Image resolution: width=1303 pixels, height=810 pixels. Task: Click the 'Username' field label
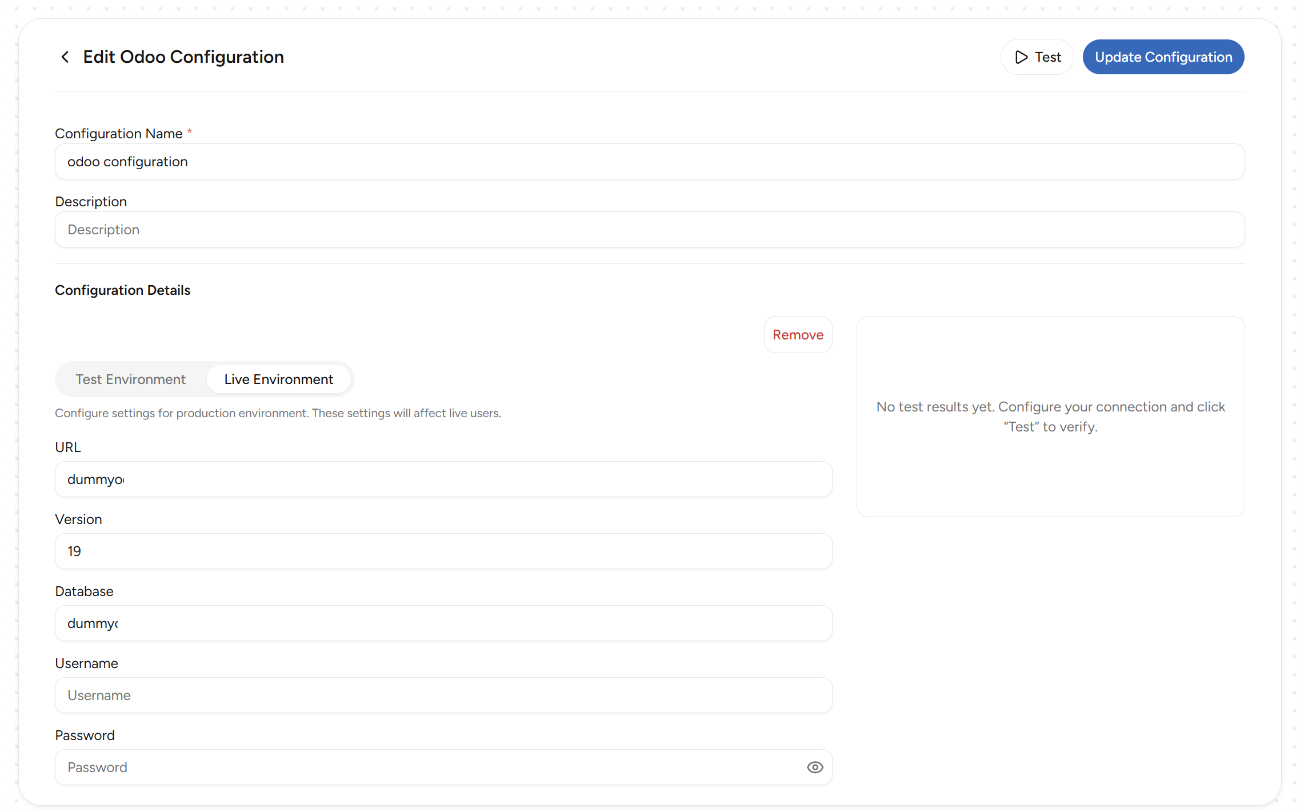click(x=87, y=664)
